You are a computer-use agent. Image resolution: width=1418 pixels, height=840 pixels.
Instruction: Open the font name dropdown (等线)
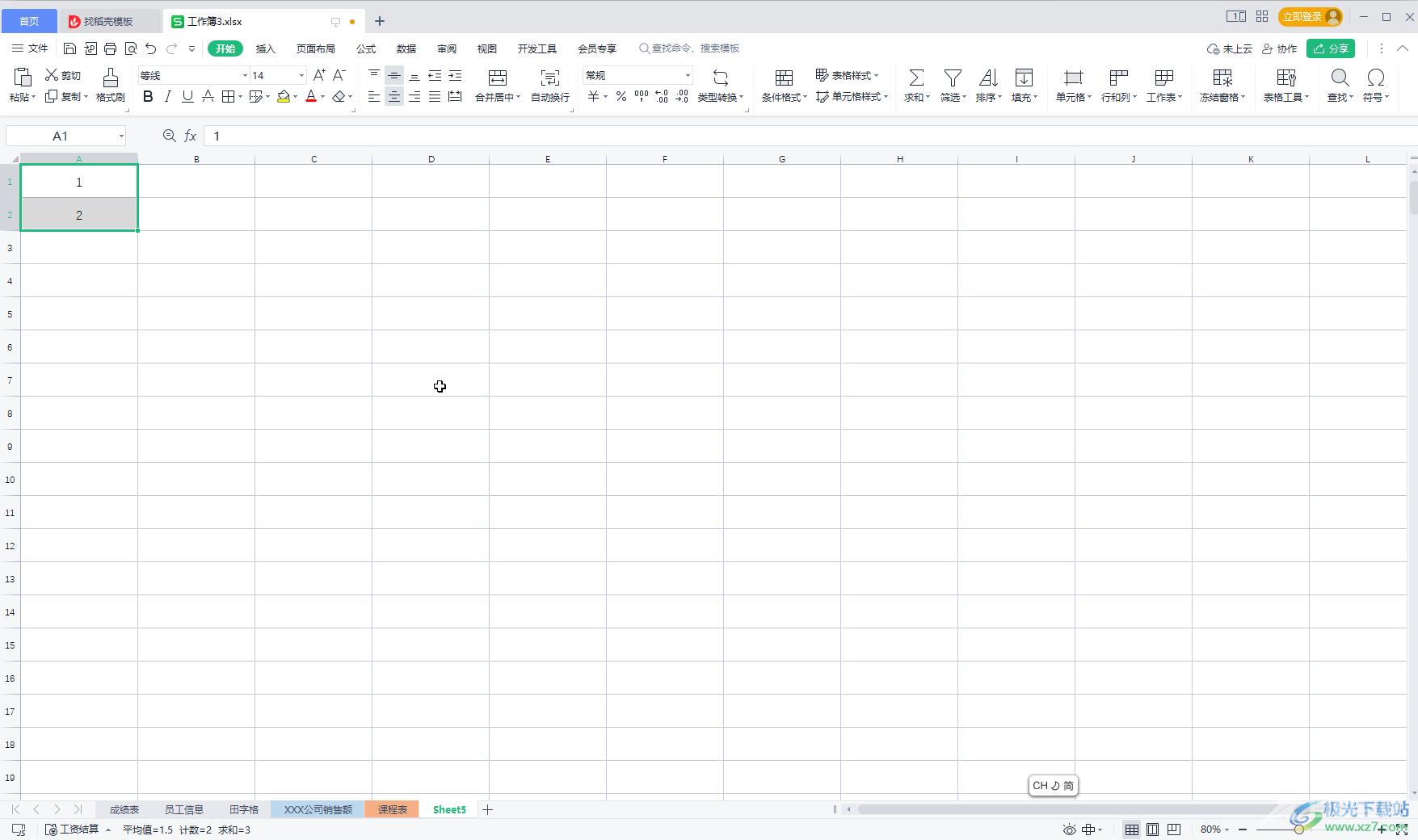(x=245, y=75)
